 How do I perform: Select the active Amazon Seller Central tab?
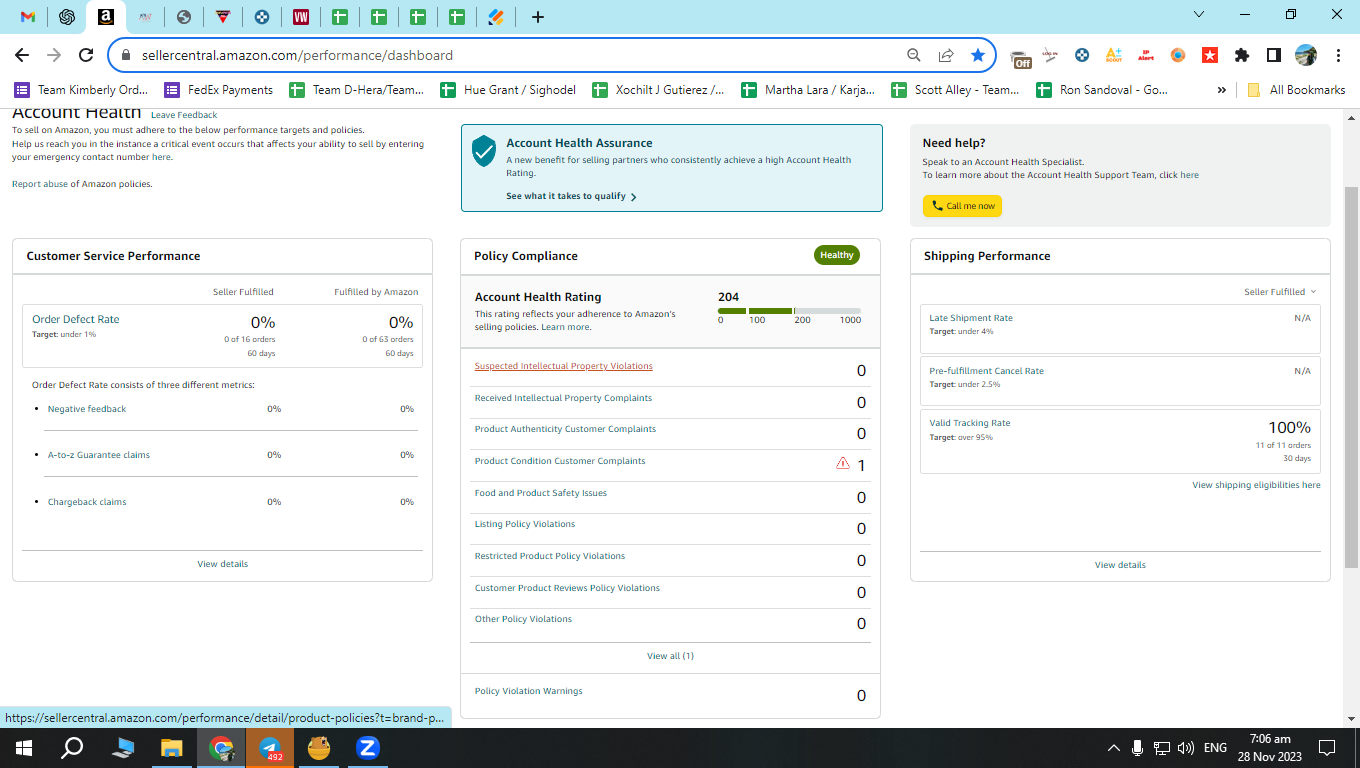(x=106, y=17)
